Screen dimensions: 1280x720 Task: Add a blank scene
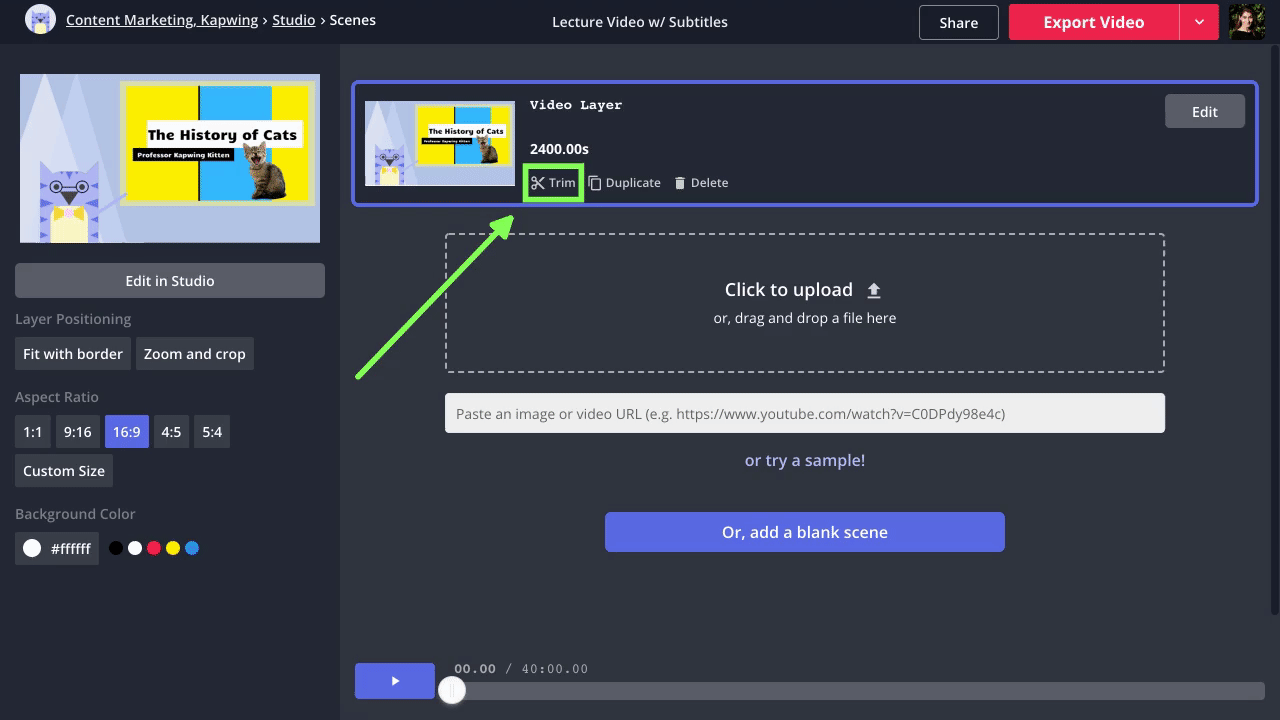pos(804,532)
